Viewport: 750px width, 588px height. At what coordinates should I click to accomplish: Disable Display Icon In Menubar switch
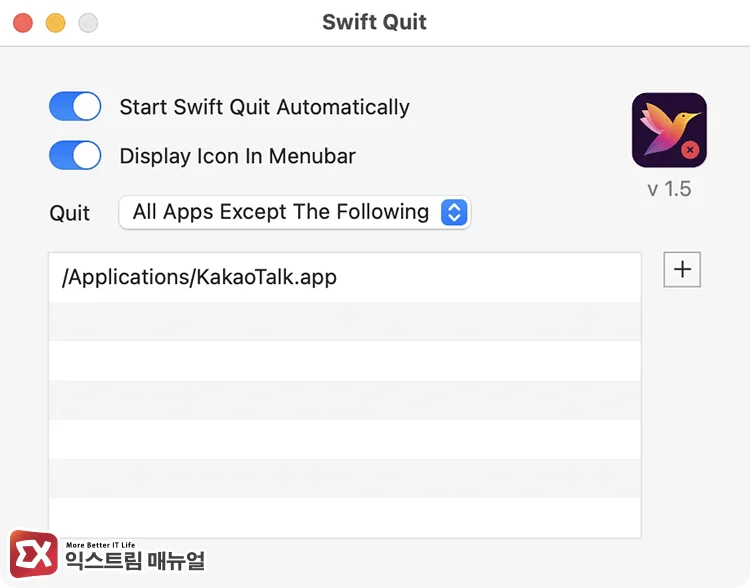pyautogui.click(x=75, y=155)
